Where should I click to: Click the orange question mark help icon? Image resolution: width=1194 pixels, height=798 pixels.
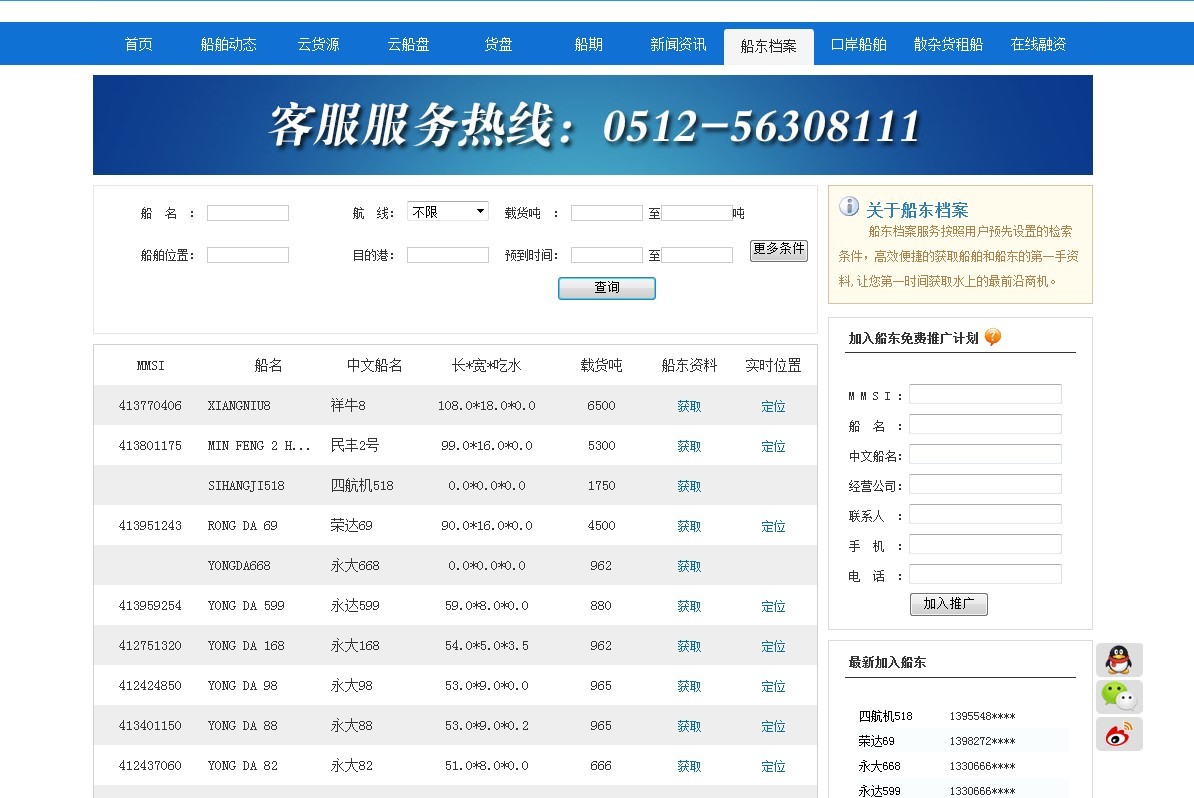(992, 337)
